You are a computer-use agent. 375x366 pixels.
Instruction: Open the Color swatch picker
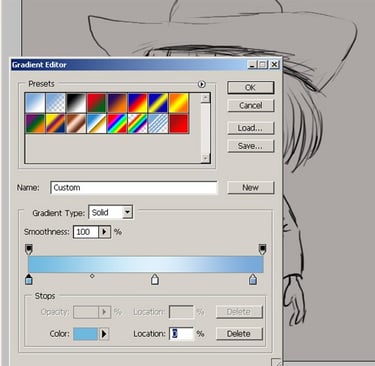tap(85, 334)
